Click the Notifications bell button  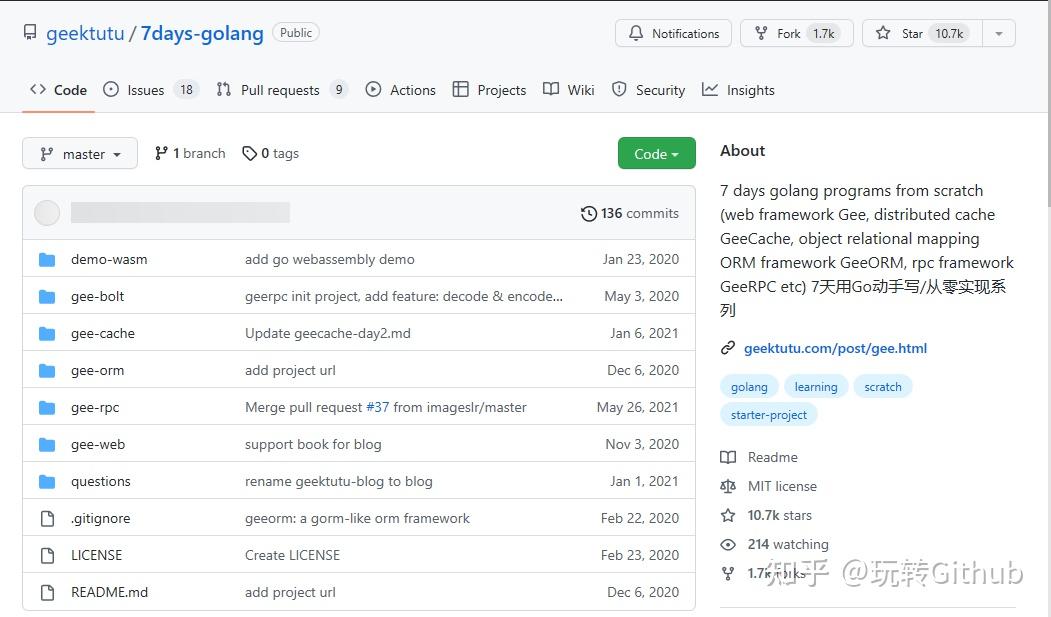coord(673,33)
